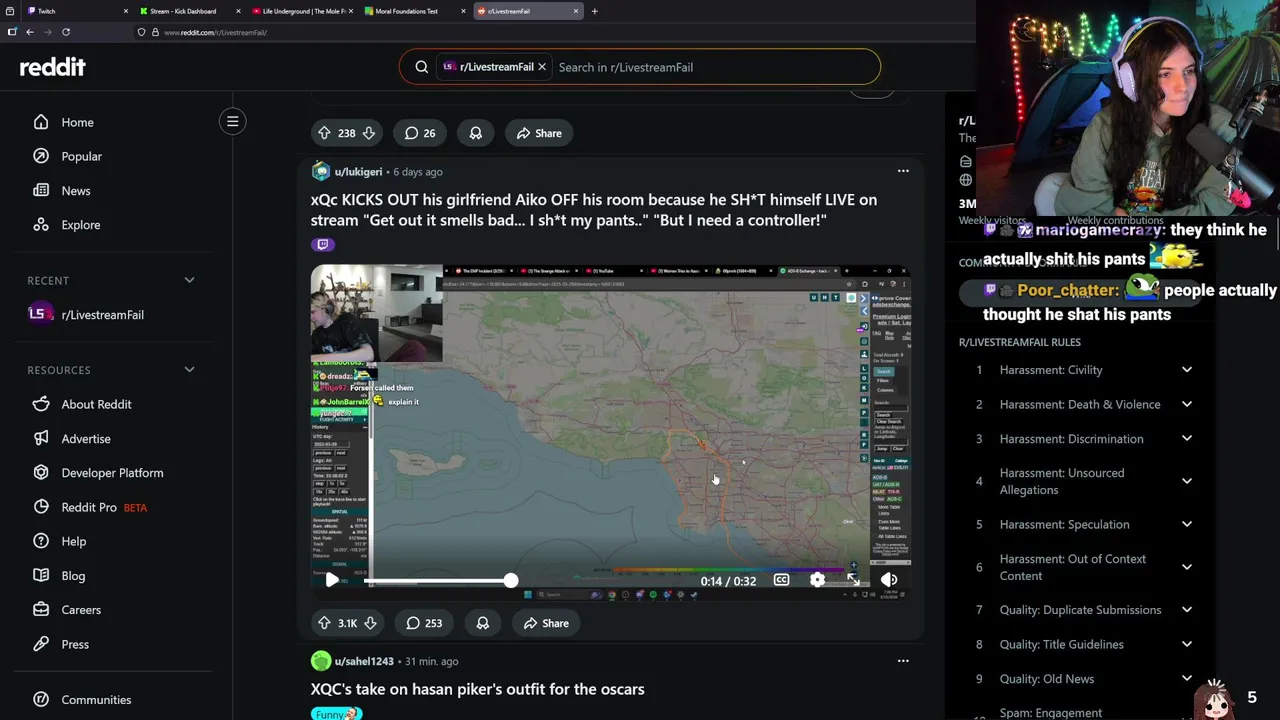Screen dimensions: 1280x720
Task: Seek video using the progress scrubber
Action: point(511,580)
